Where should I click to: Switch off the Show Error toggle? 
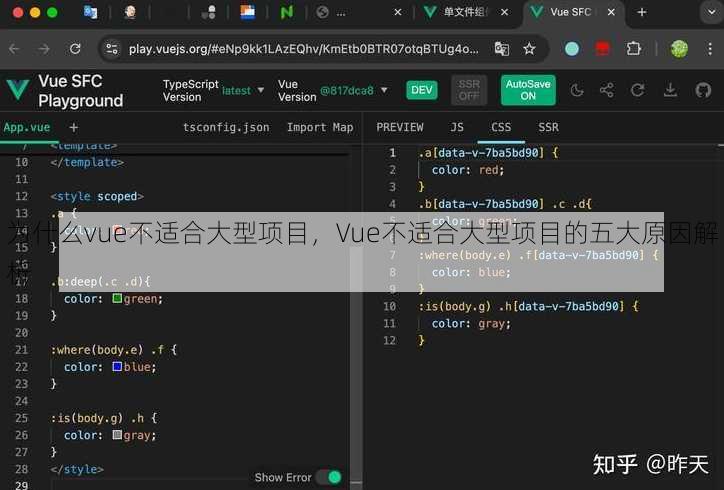pos(329,477)
